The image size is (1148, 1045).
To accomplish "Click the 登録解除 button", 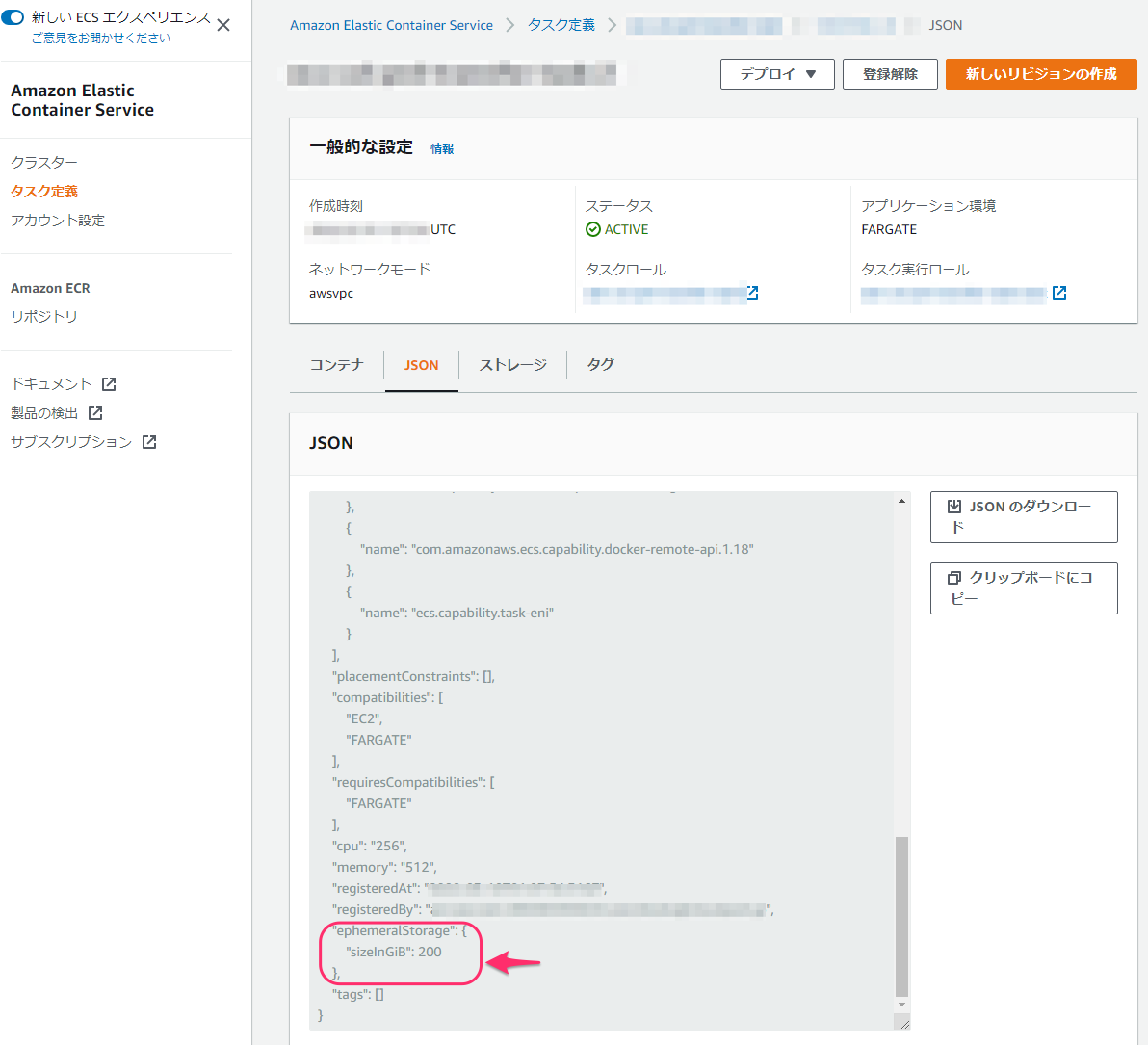I will [x=890, y=74].
